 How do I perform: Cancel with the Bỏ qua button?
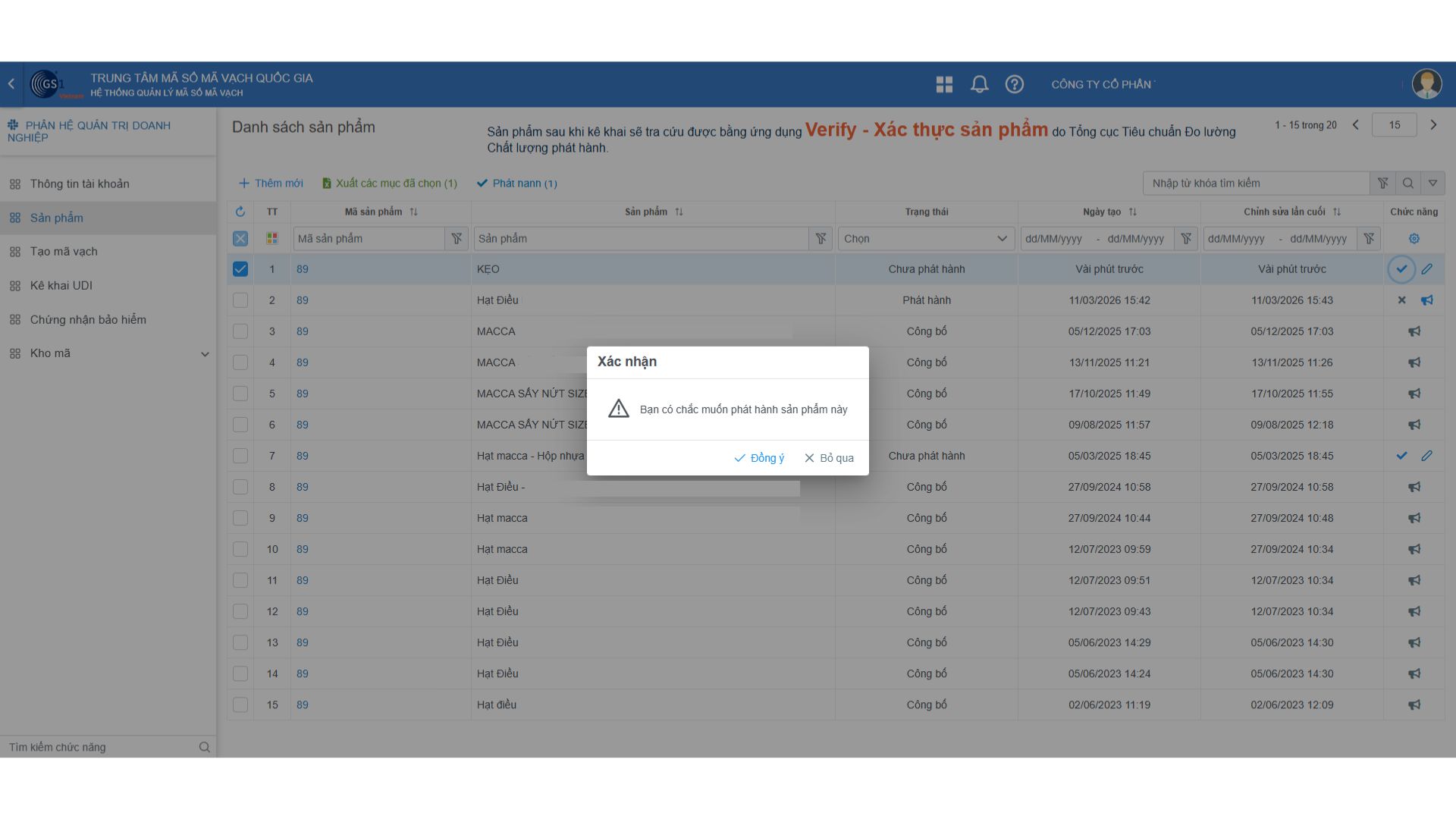click(829, 458)
